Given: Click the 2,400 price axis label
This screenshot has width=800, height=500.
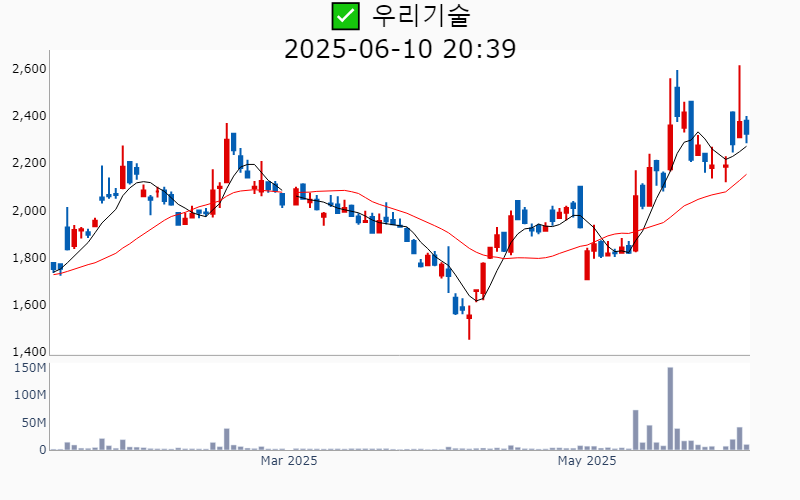Looking at the screenshot, I should point(29,116).
